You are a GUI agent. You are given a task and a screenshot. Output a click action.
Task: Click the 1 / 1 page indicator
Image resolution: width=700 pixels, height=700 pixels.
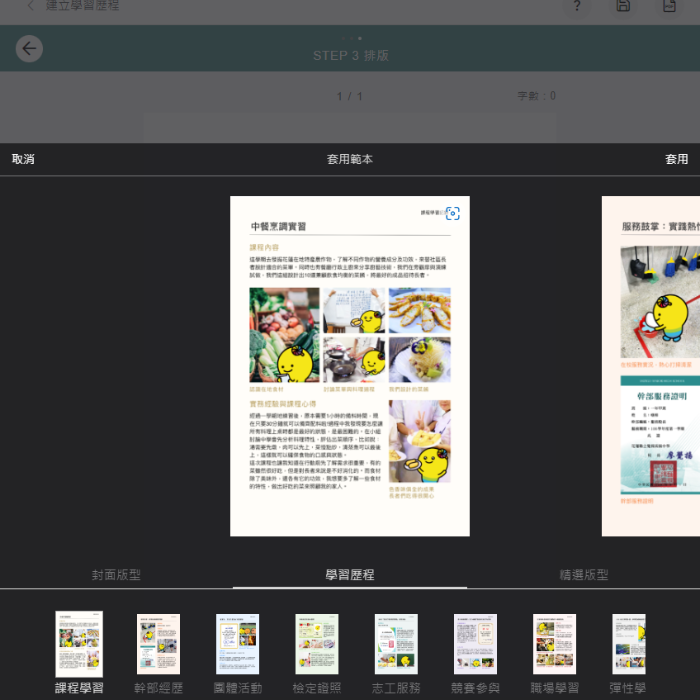point(350,96)
